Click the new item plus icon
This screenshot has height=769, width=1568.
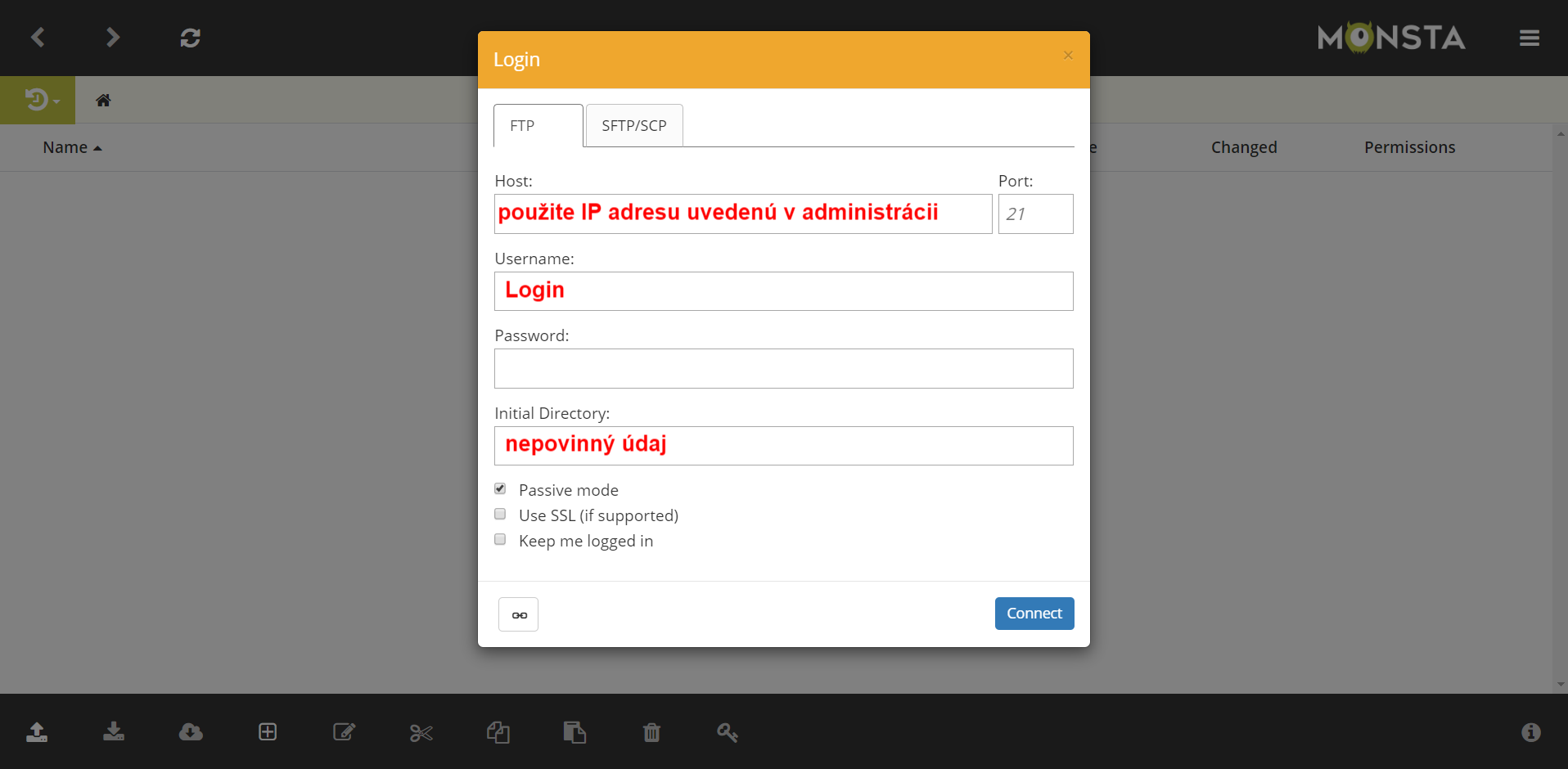click(268, 732)
